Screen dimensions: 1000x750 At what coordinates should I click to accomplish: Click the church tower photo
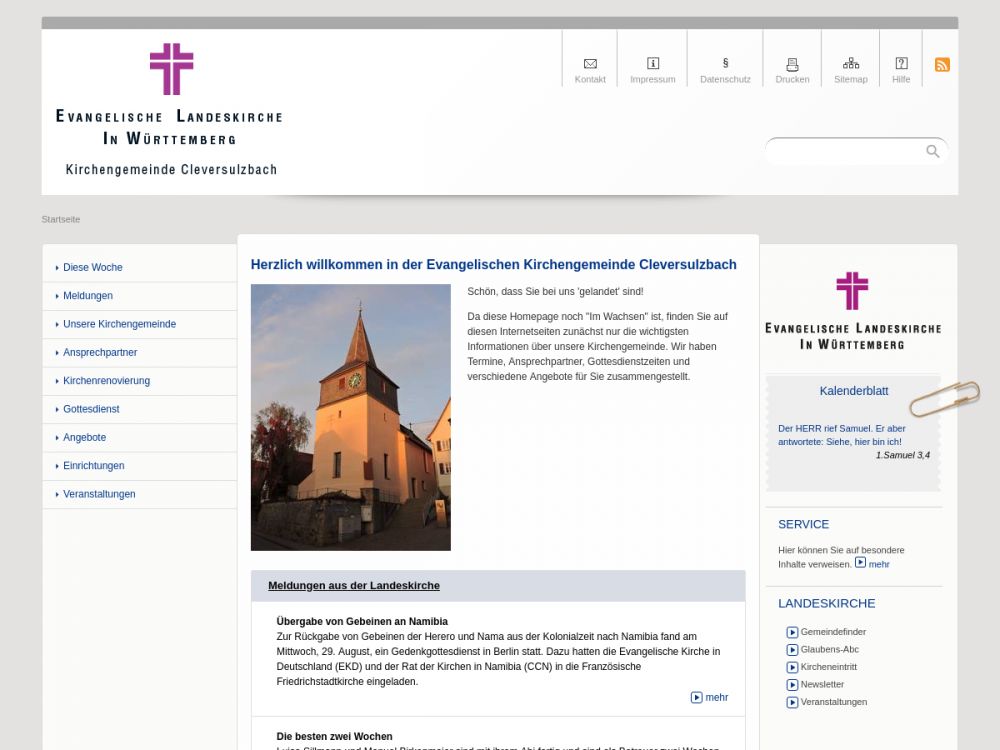point(350,417)
